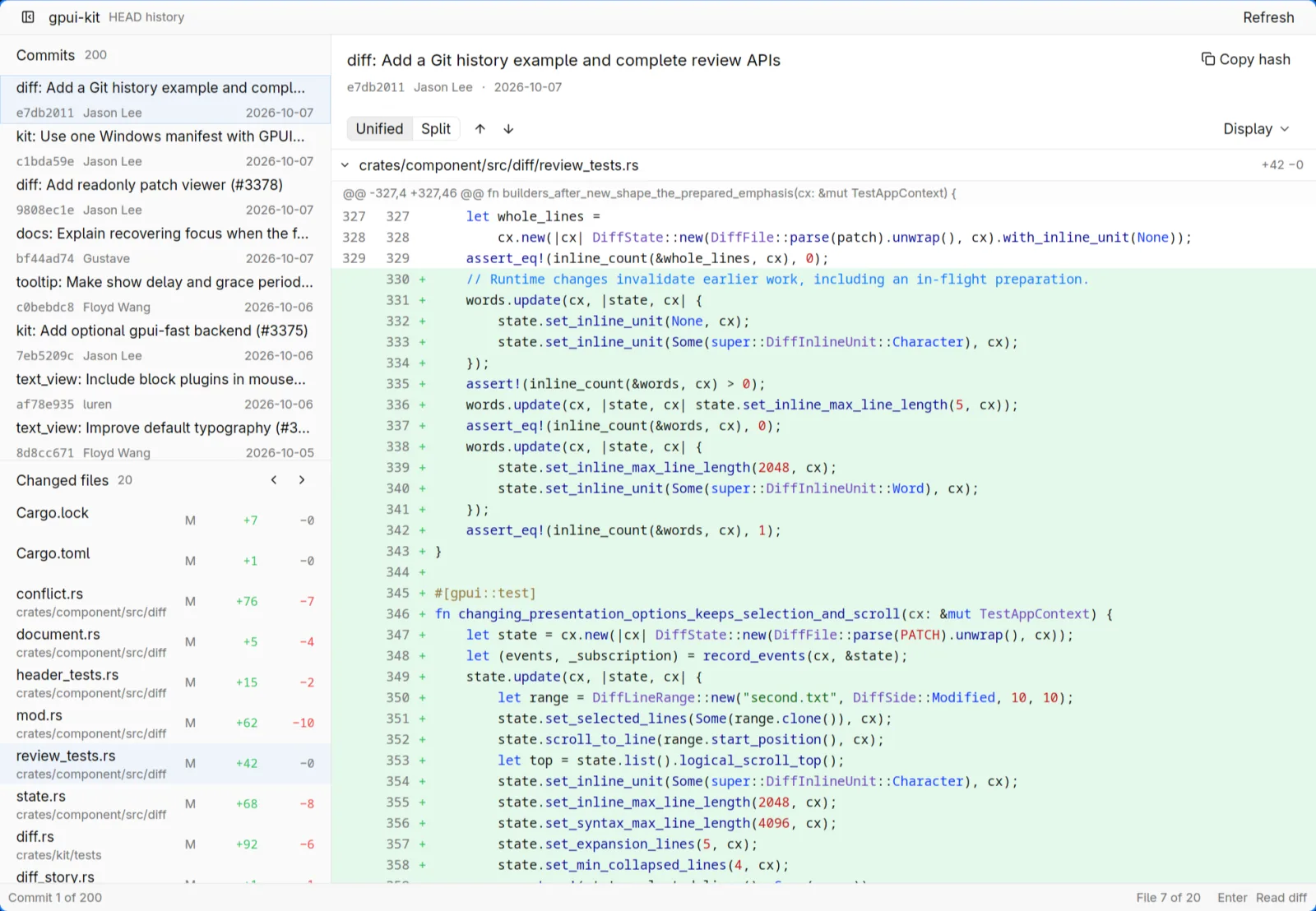Open the Display dropdown
This screenshot has width=1316, height=911.
[x=1256, y=129]
